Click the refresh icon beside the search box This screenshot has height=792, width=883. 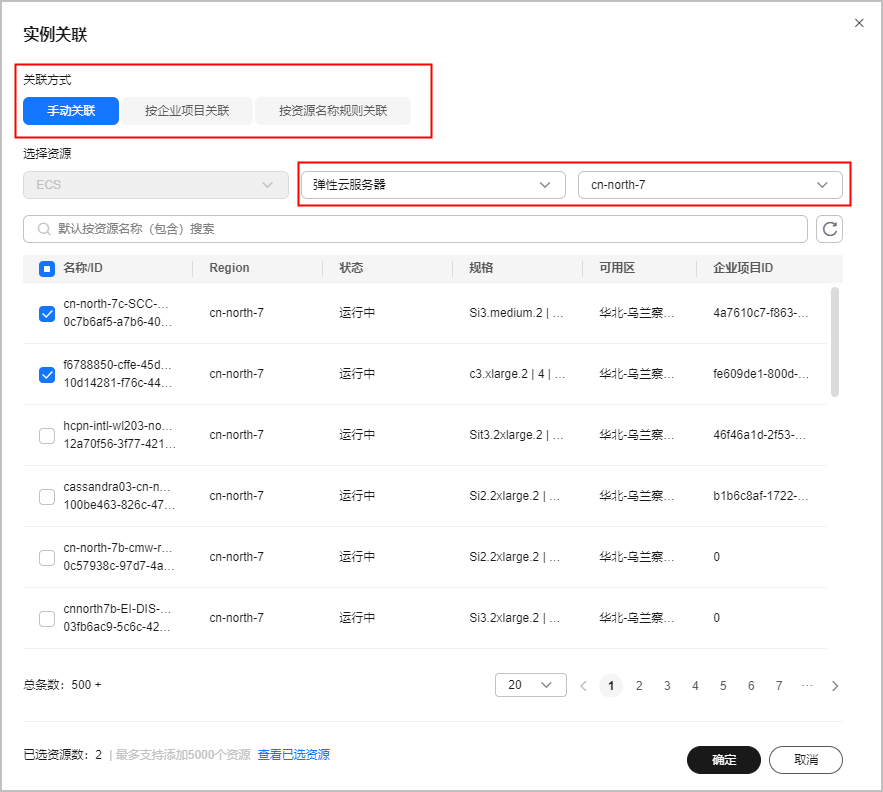pos(829,229)
